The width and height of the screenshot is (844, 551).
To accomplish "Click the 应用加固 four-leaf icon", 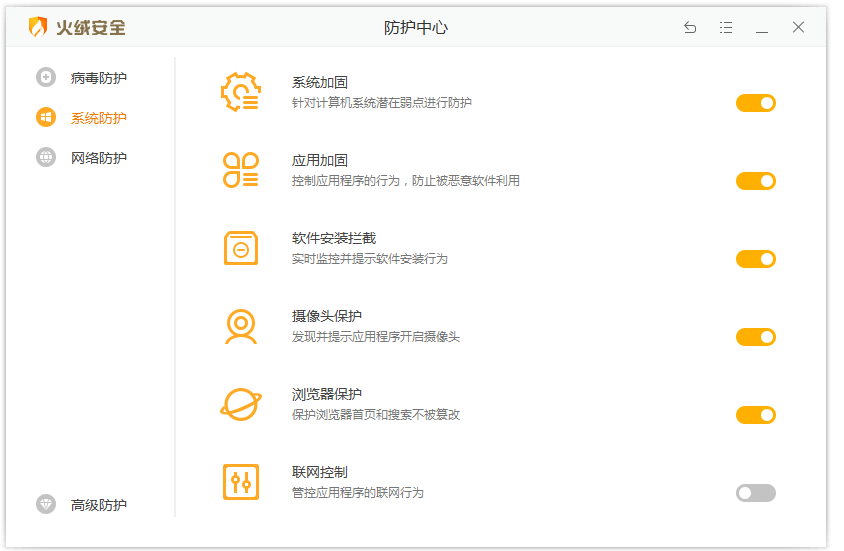I will (x=241, y=170).
